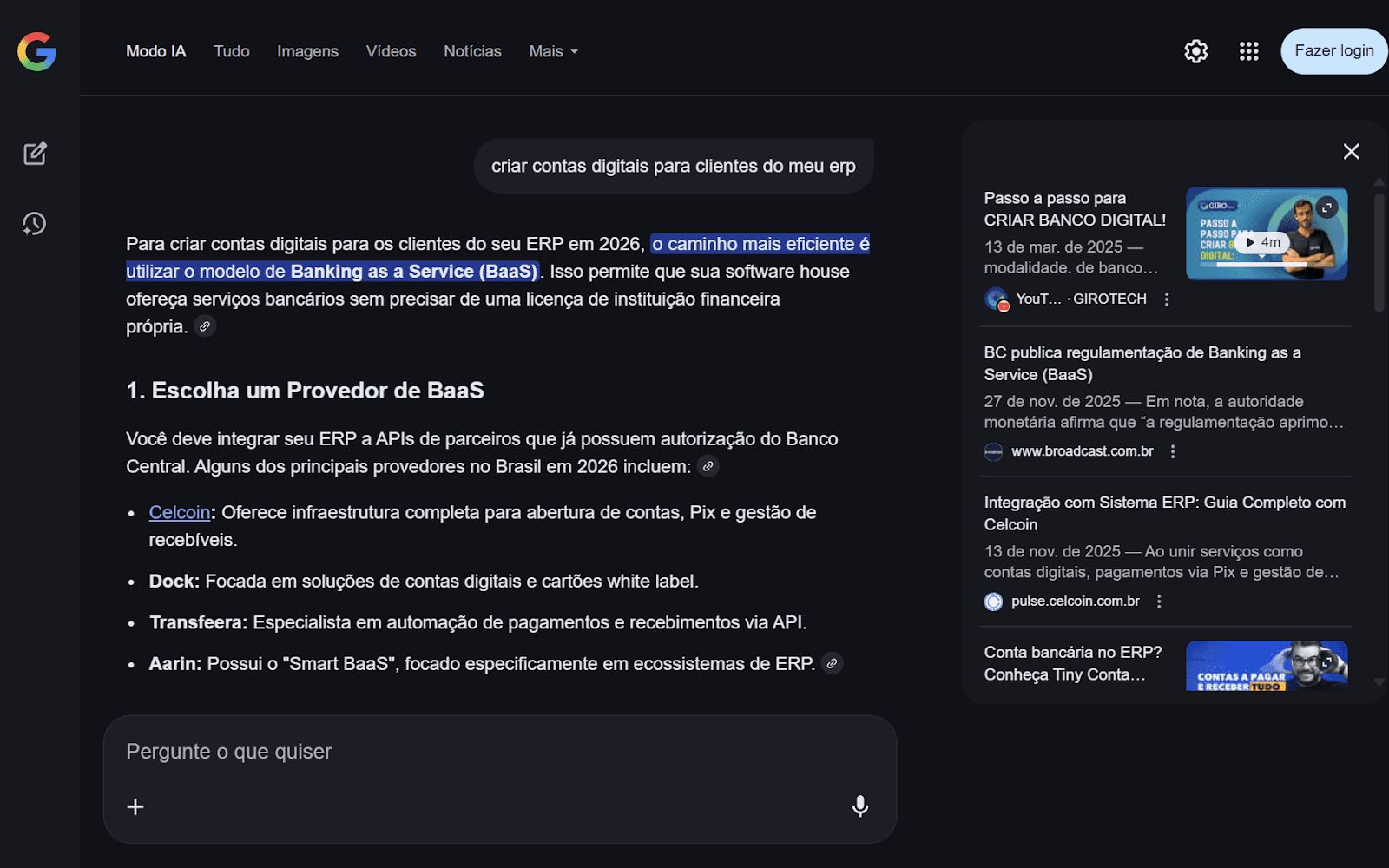Click the pulse.celcoin.com.br favicon
1389x868 pixels.
point(994,602)
